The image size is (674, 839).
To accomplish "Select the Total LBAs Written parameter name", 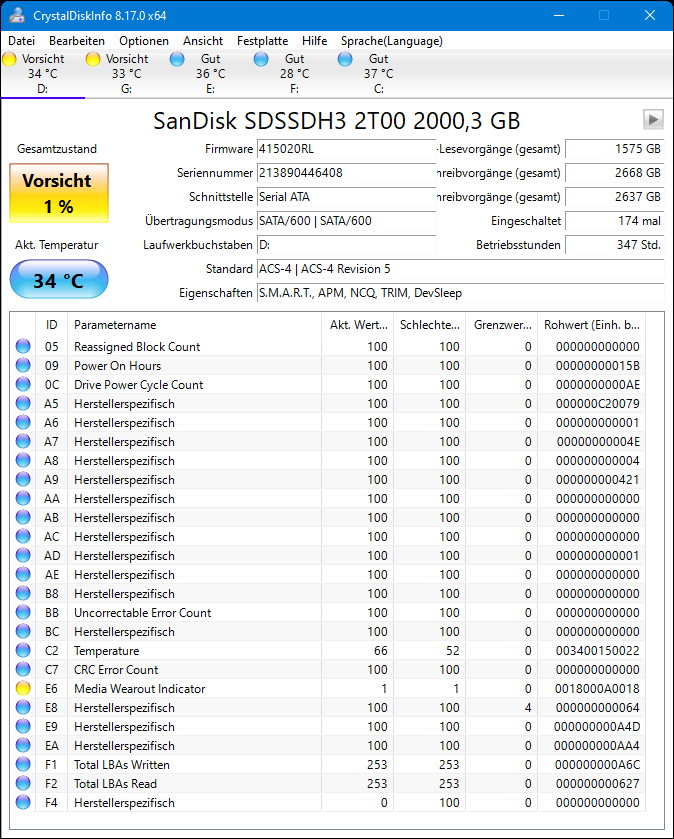I will click(x=121, y=765).
